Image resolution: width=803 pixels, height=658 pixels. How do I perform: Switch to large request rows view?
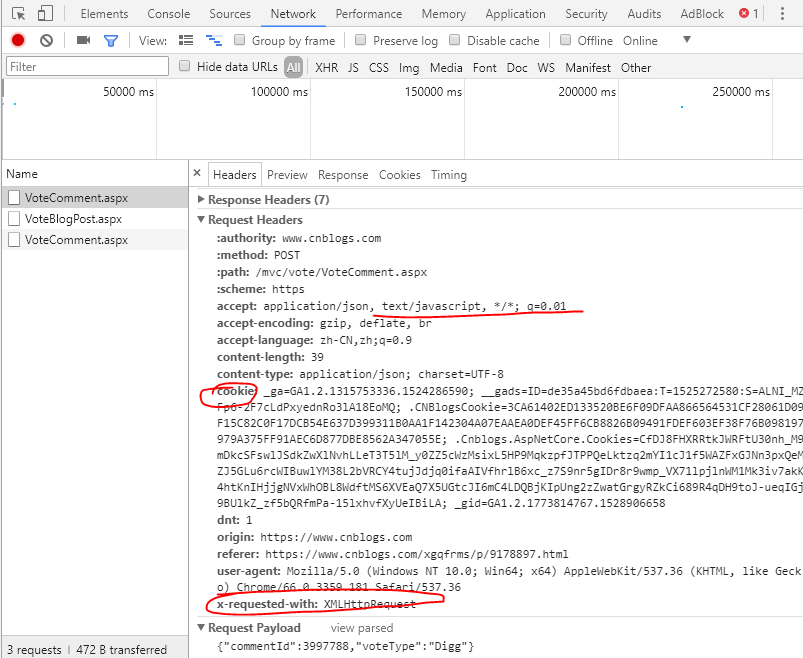186,40
